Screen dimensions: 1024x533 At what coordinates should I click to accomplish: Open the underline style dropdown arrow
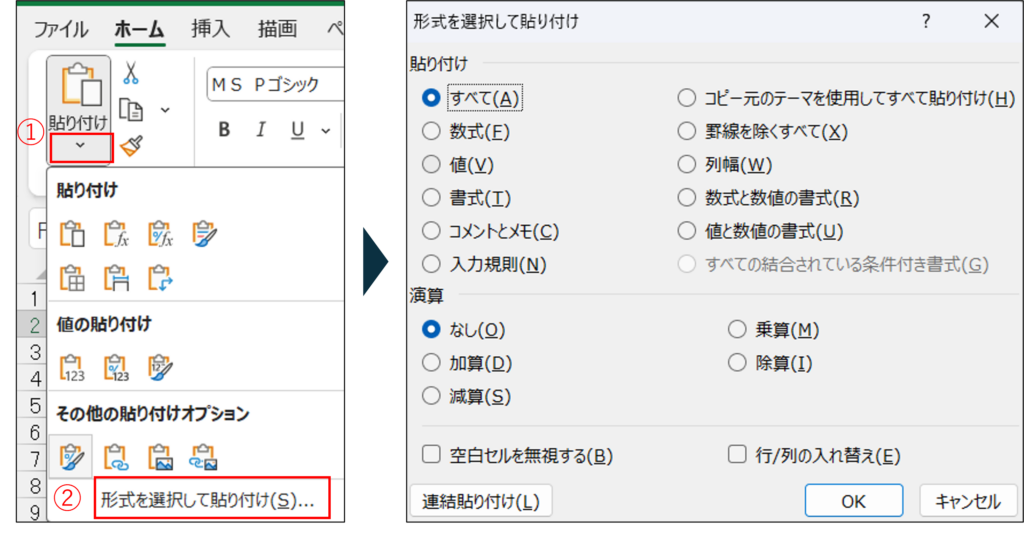click(x=326, y=131)
